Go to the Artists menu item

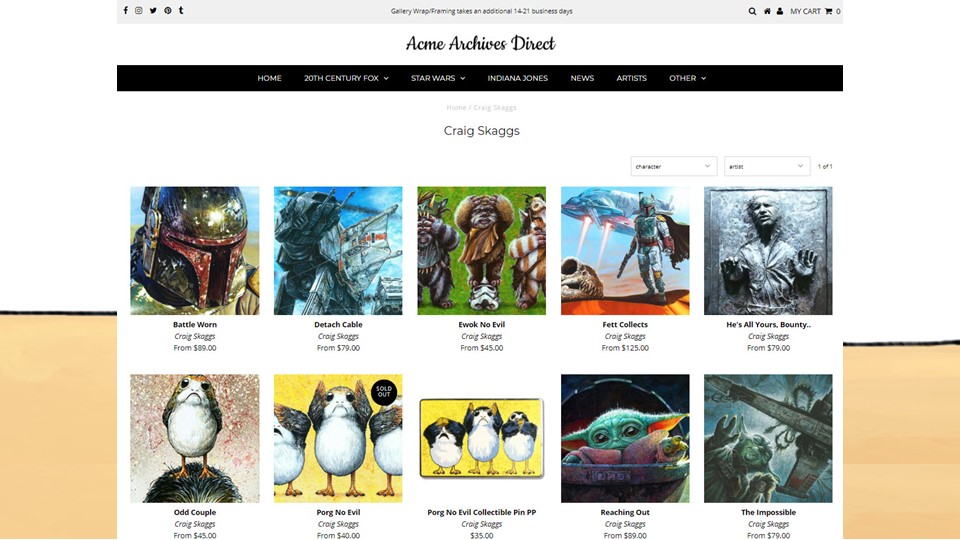pyautogui.click(x=631, y=78)
